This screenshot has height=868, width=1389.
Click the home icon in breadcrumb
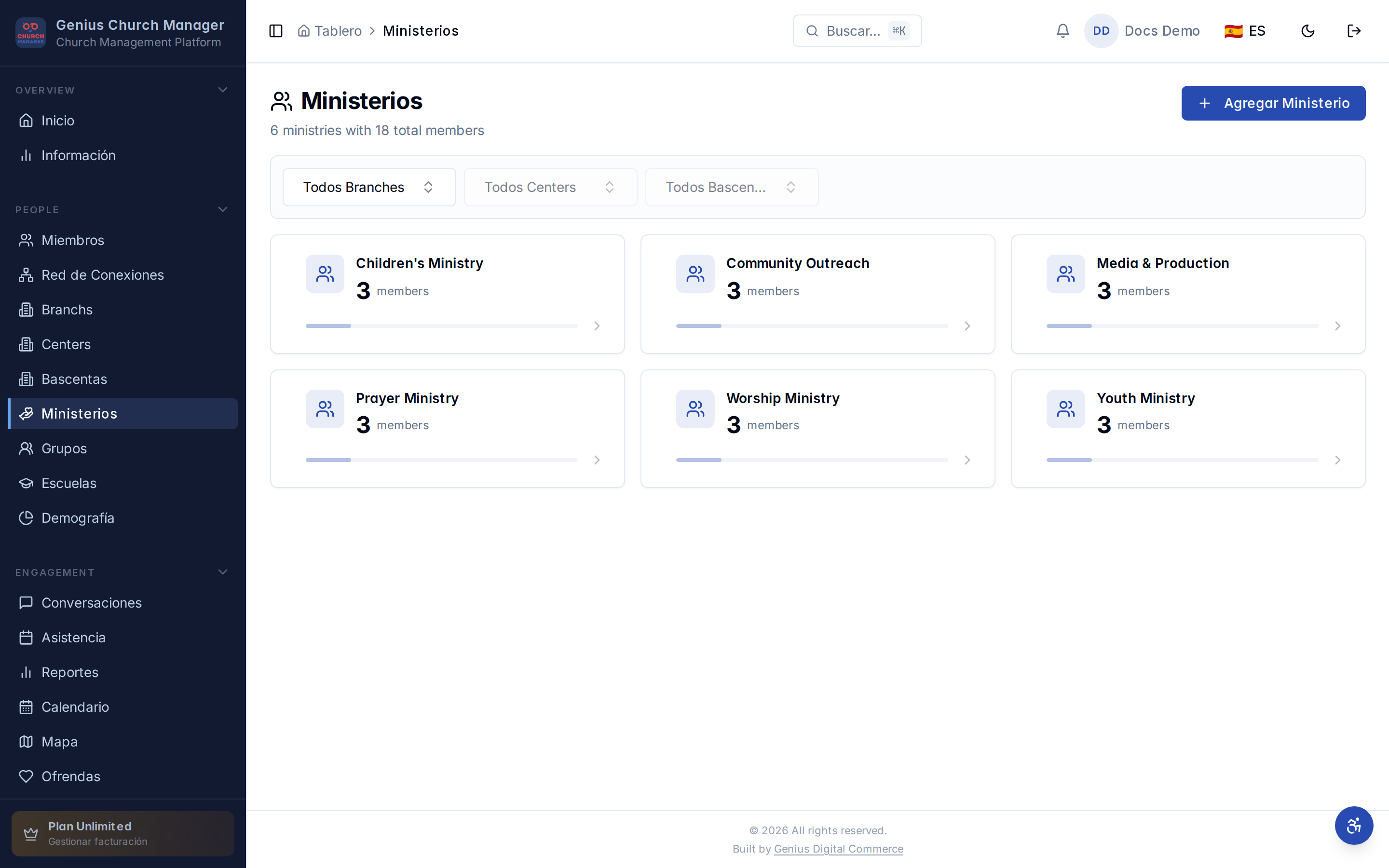[x=304, y=31]
